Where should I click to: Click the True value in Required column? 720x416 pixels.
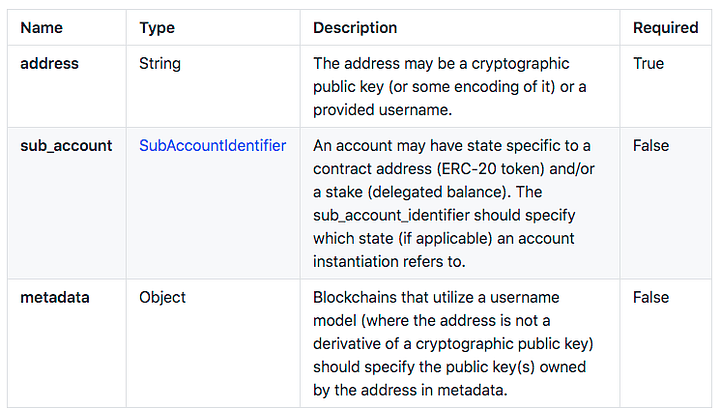[x=648, y=63]
